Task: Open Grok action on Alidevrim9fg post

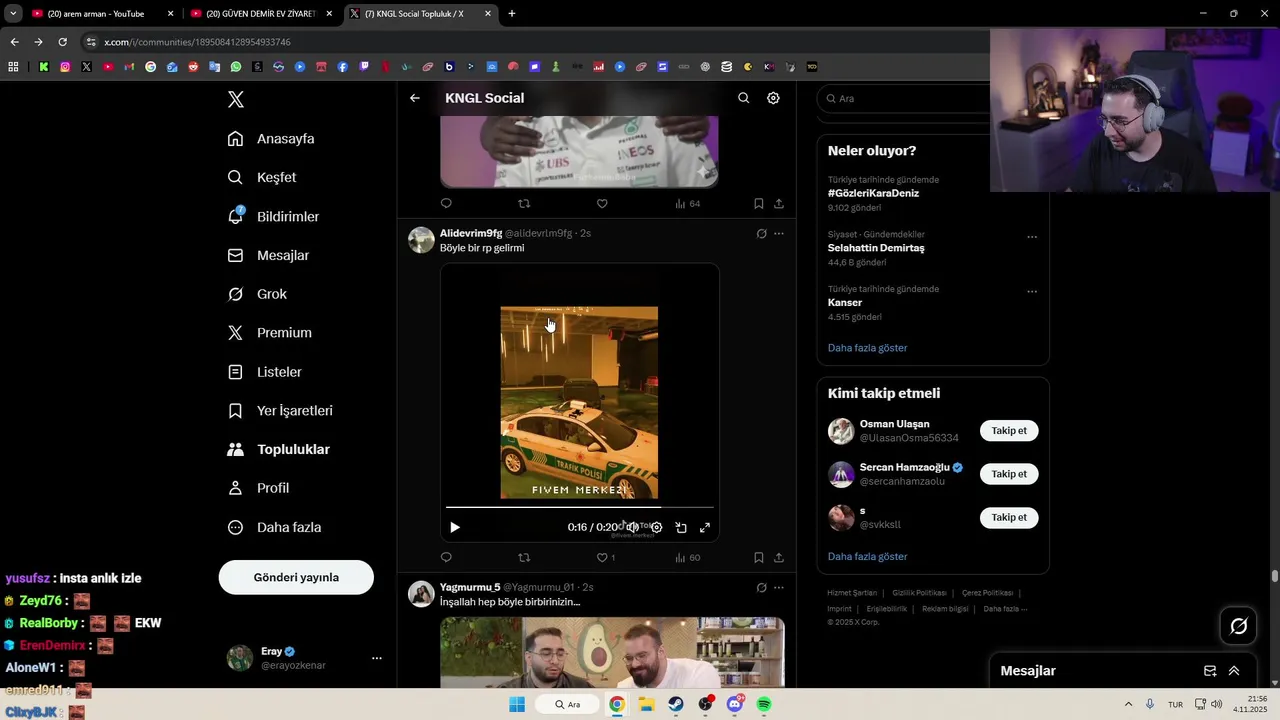Action: coord(761,234)
